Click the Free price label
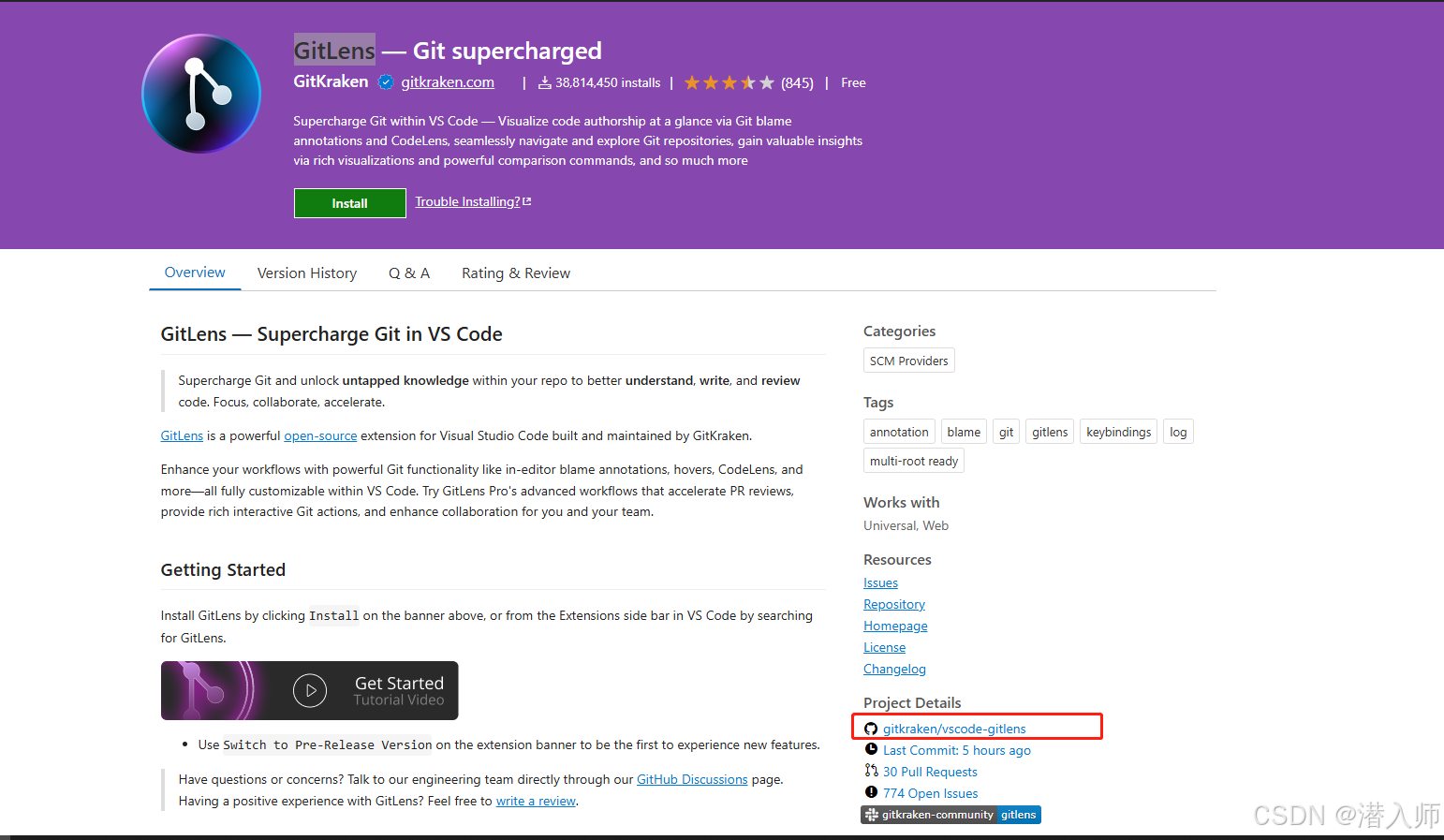Image resolution: width=1444 pixels, height=840 pixels. click(853, 82)
